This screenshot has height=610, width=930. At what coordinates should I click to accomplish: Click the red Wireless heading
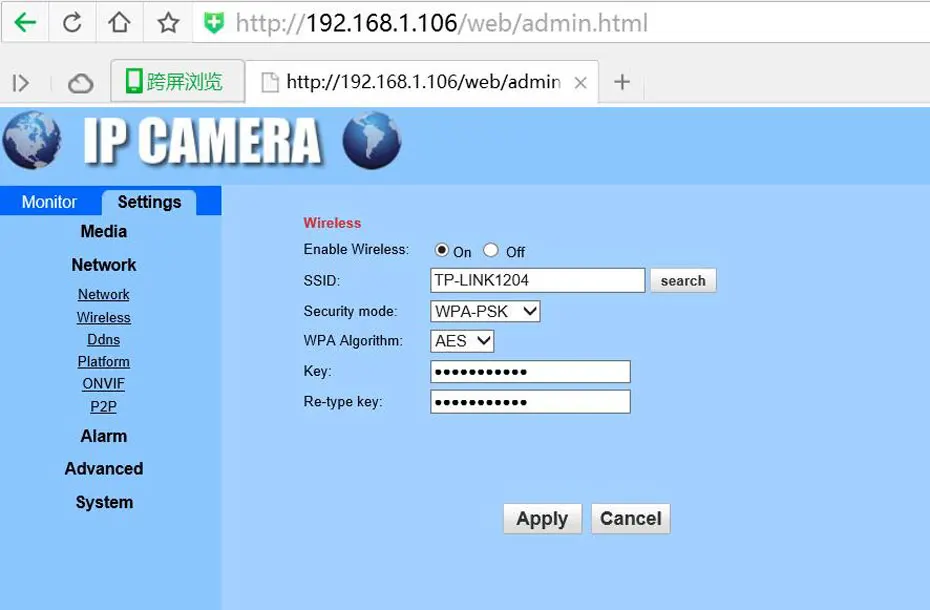tap(332, 223)
